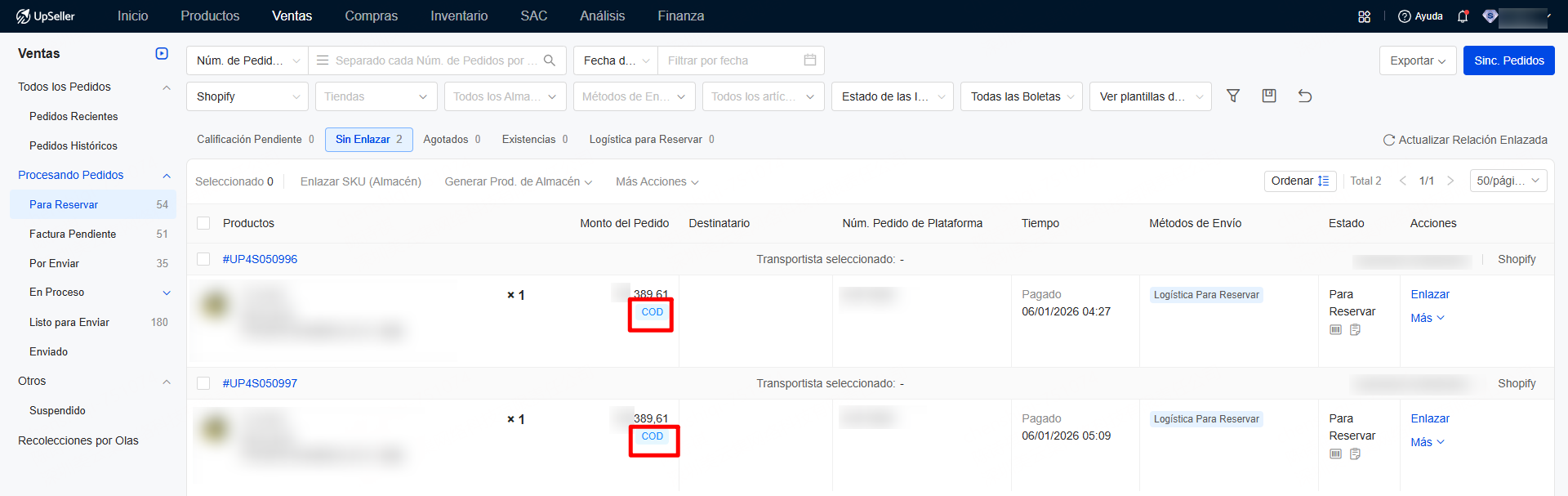Switch to the Agotados tab

click(x=451, y=140)
